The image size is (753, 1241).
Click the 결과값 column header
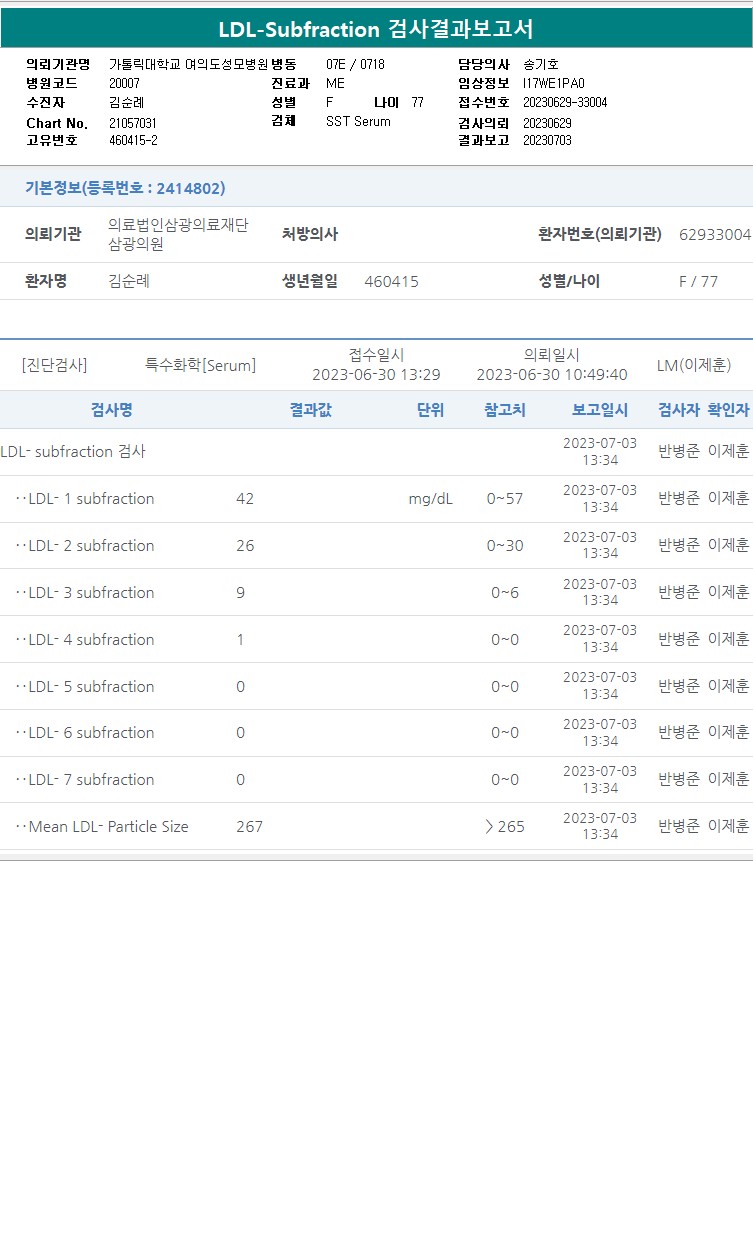pos(310,410)
